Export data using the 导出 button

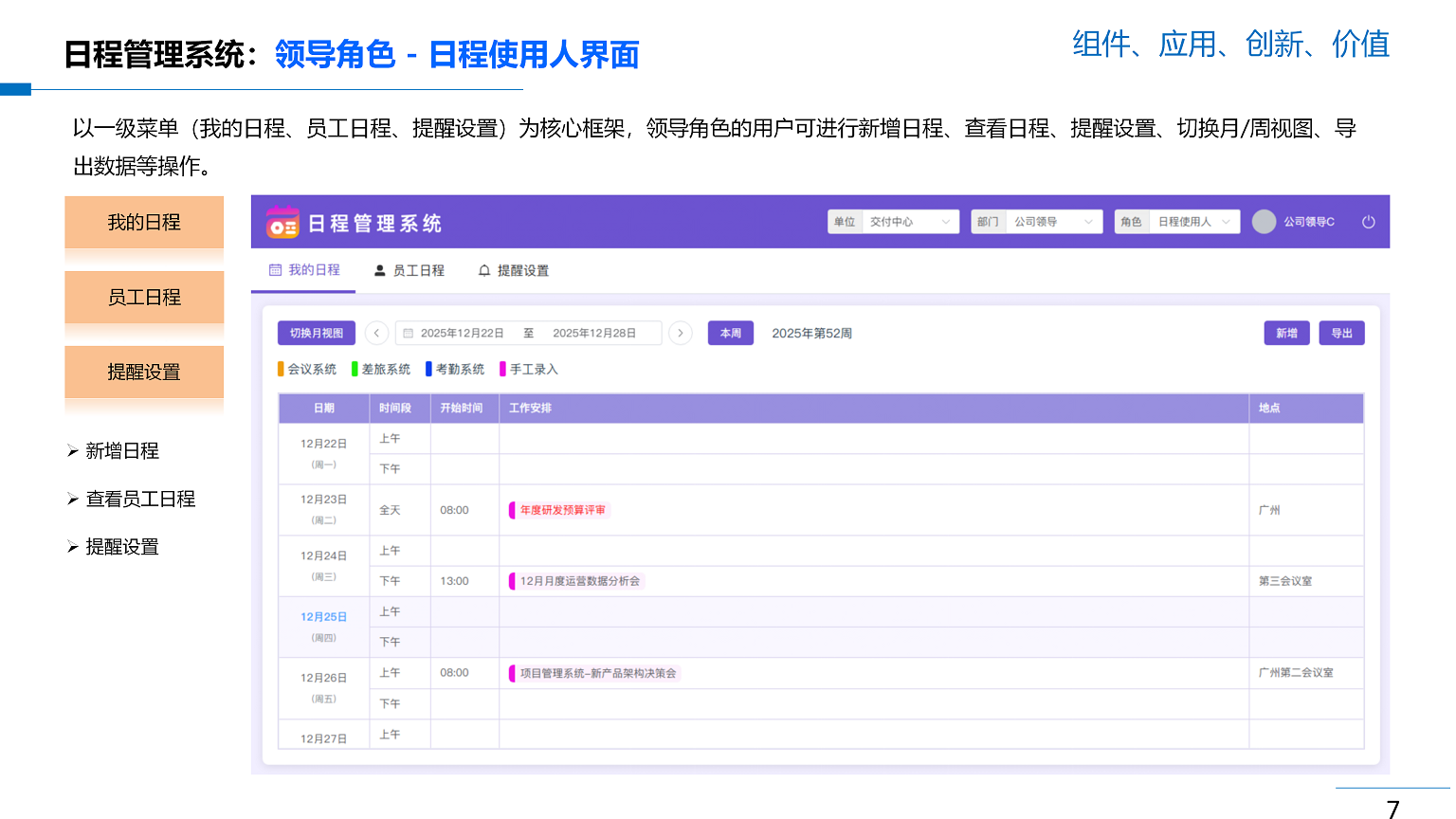pyautogui.click(x=1341, y=334)
